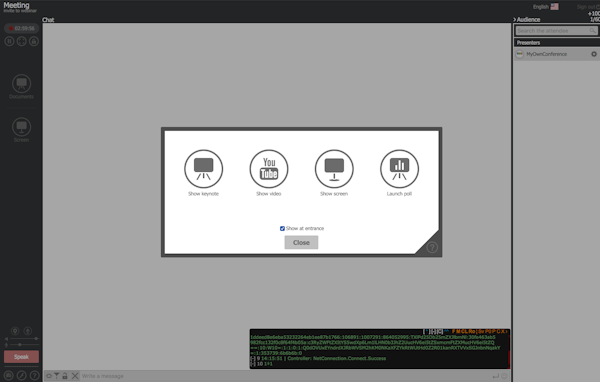
Task: Toggle fullscreen mode icon under the timer
Action: click(x=22, y=41)
